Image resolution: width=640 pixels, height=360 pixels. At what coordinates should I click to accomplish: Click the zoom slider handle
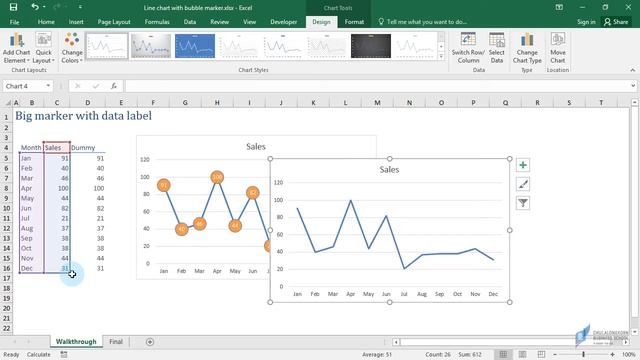[584, 355]
